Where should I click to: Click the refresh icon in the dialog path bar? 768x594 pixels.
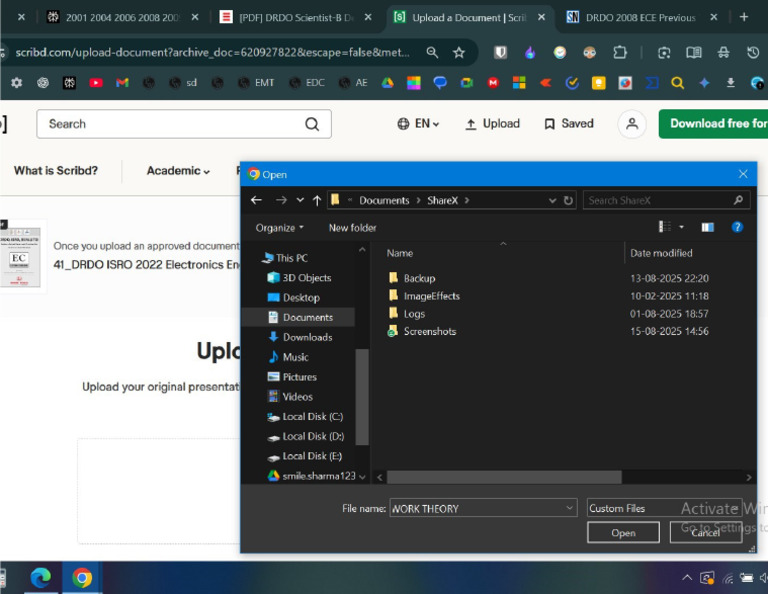[568, 200]
